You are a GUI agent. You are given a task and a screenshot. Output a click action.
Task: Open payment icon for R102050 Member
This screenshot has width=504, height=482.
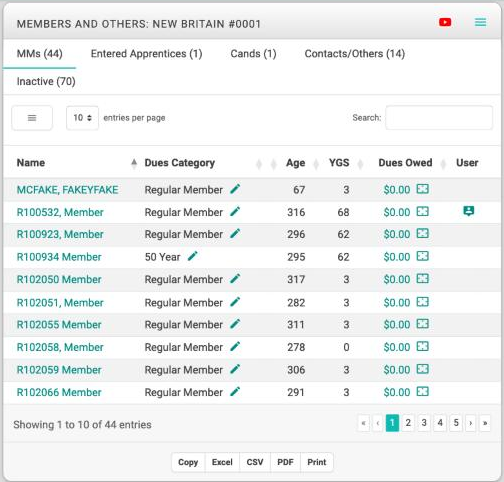[x=422, y=279]
